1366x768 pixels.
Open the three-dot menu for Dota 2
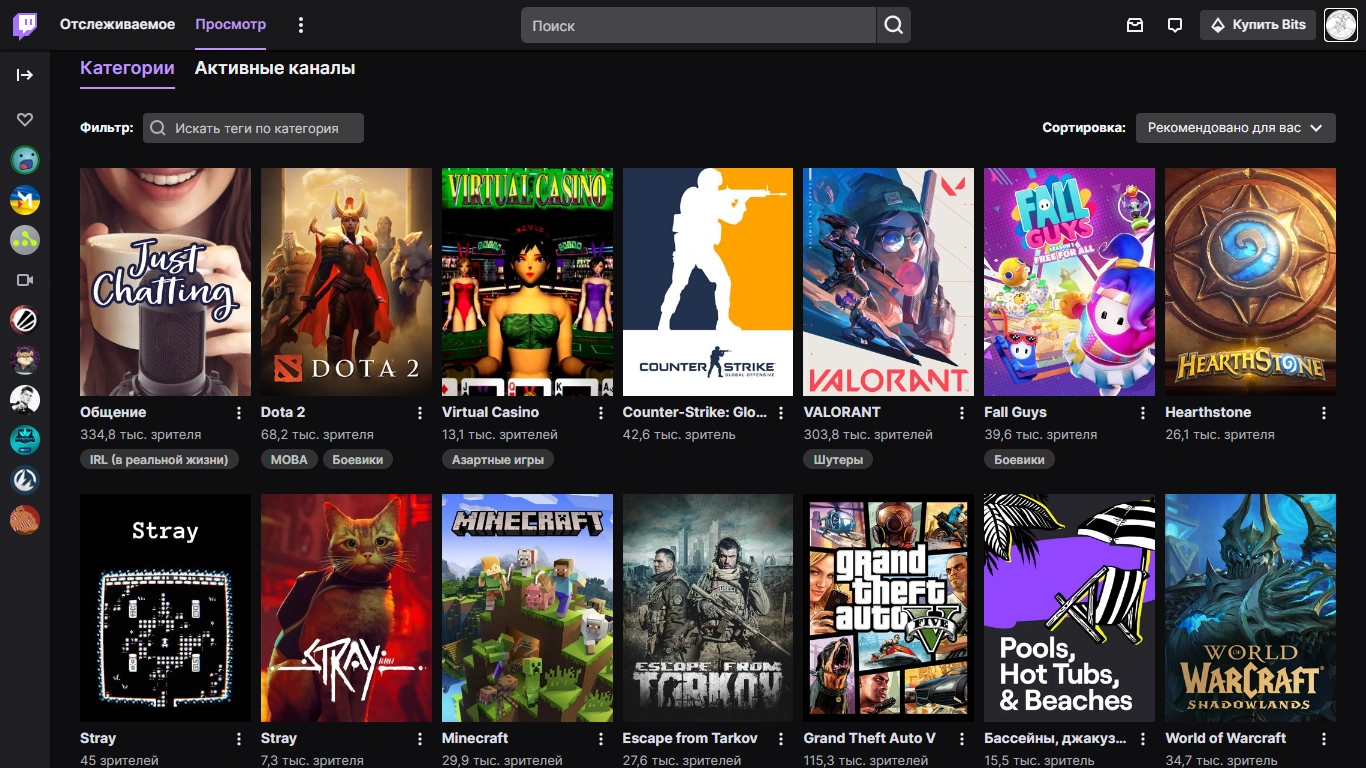tap(419, 413)
